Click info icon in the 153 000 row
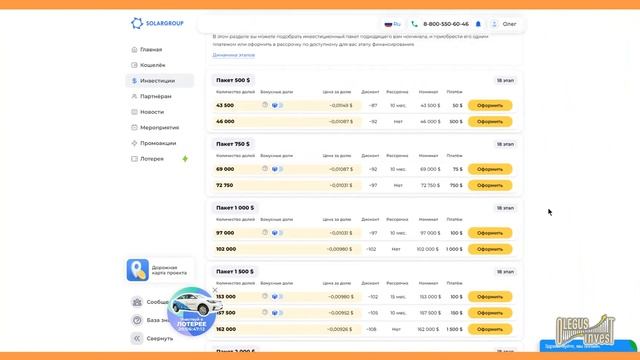Screen dimensions: 640x360 [265, 296]
